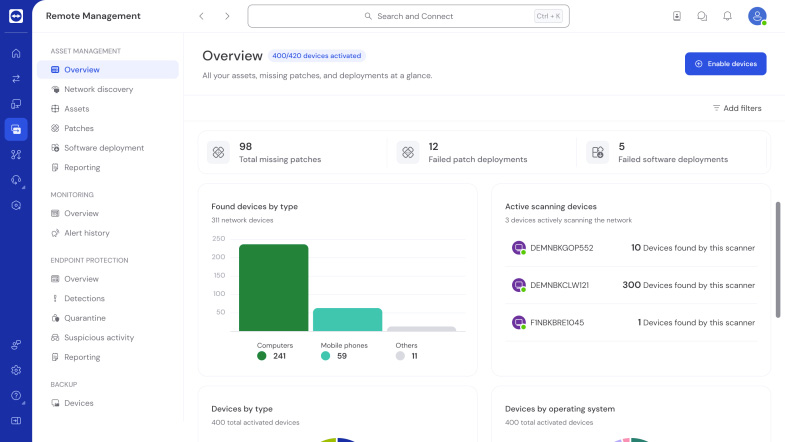Go to Quarantine under Endpoint Protection

(x=85, y=318)
